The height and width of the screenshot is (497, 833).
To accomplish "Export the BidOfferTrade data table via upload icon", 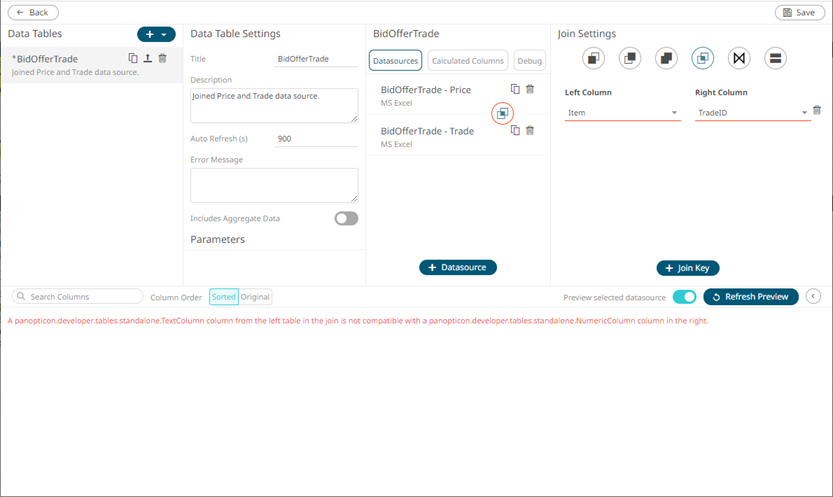I will (x=147, y=59).
